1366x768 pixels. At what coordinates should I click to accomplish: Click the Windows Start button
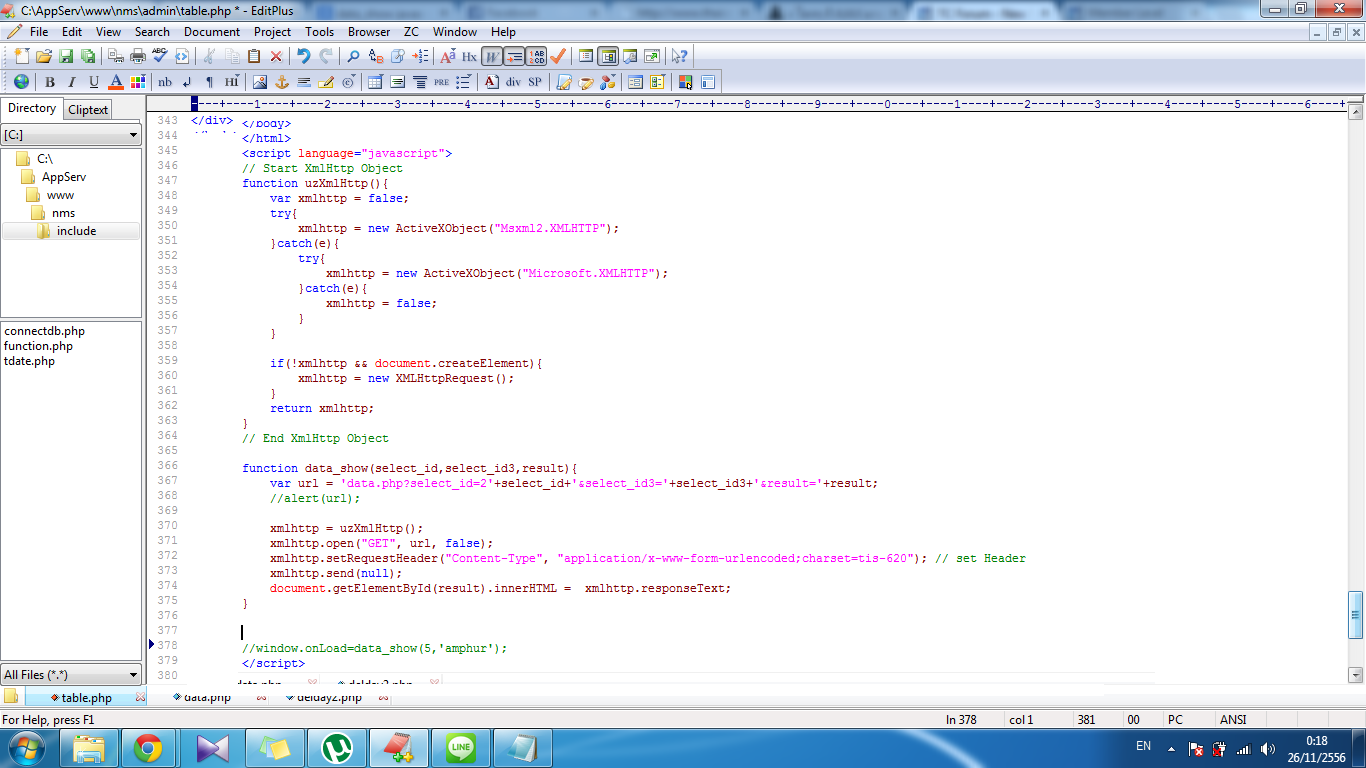click(x=26, y=747)
